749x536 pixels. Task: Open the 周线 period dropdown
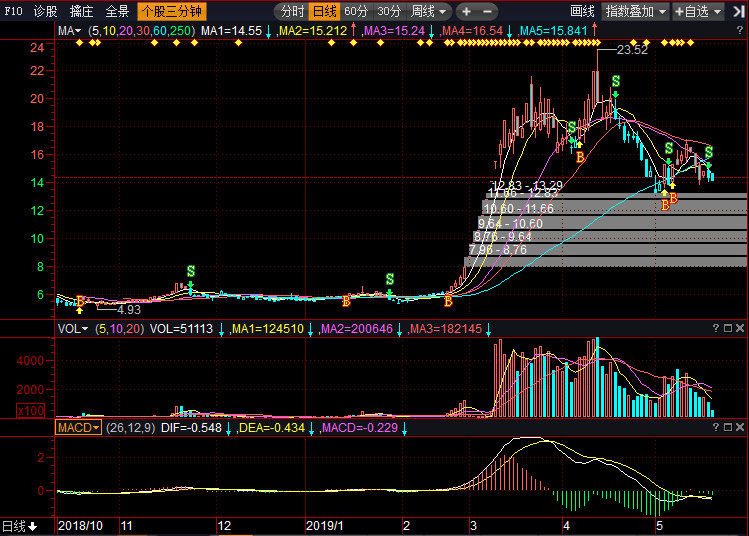429,11
